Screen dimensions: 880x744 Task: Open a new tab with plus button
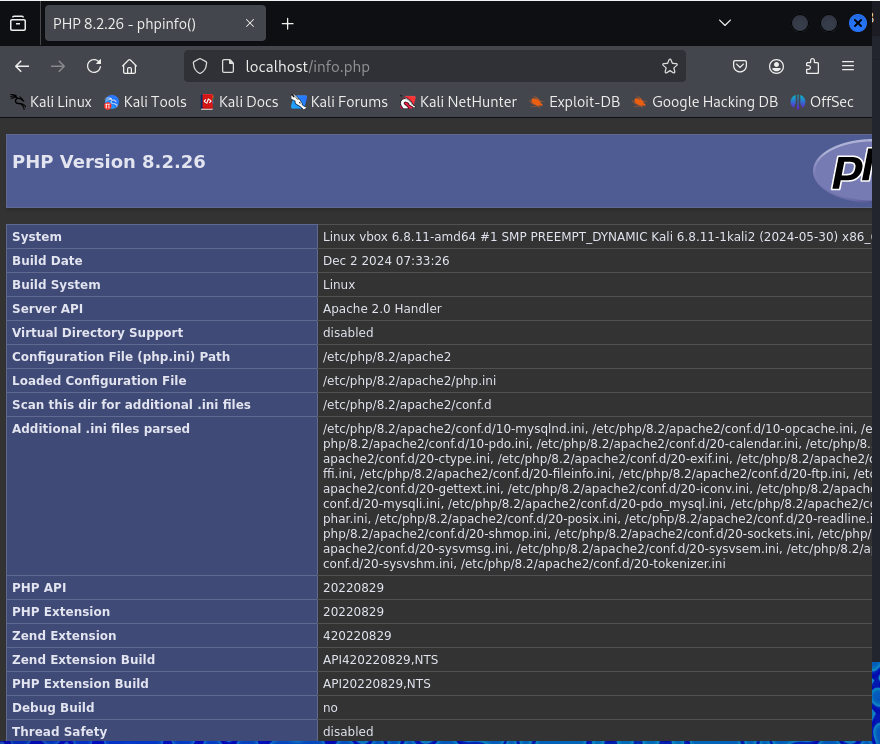(x=287, y=24)
